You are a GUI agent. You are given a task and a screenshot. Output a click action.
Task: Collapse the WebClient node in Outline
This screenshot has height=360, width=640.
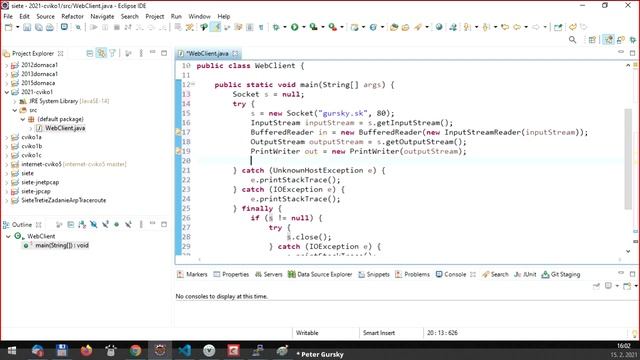[x=8, y=236]
